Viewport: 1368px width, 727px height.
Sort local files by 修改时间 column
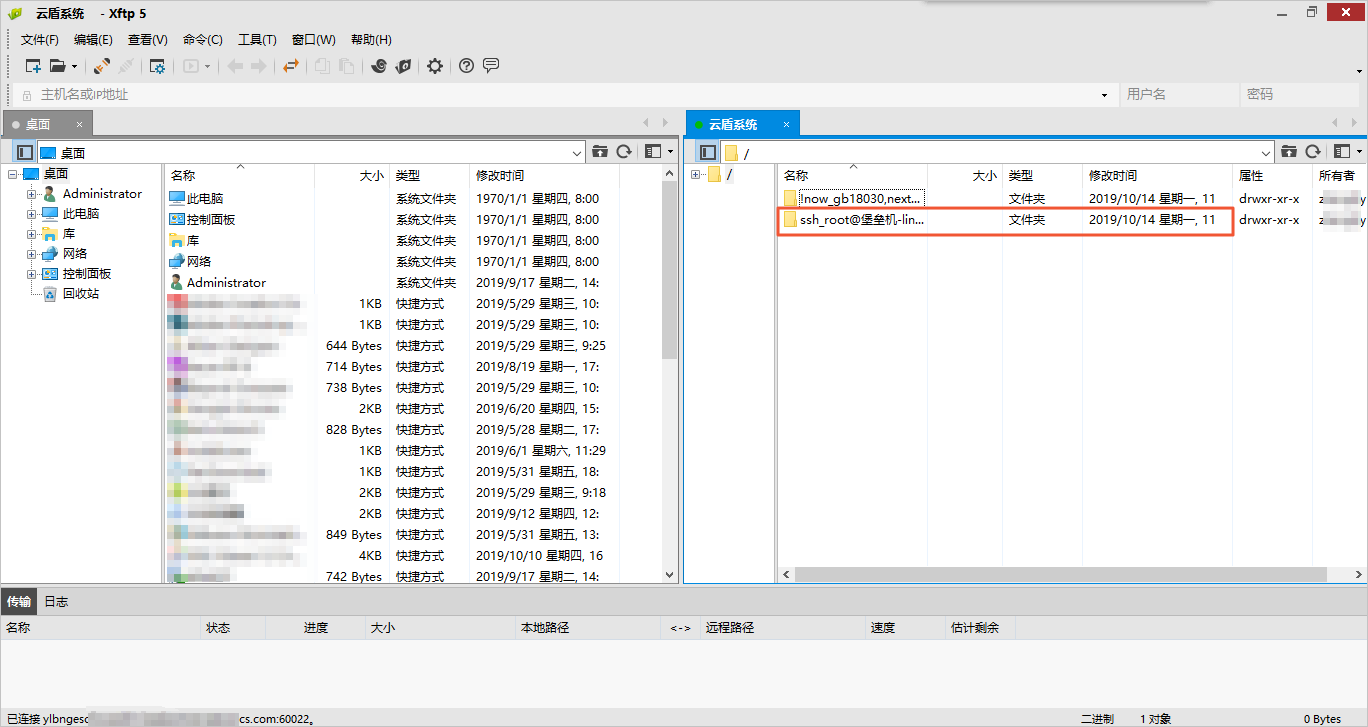pos(544,175)
